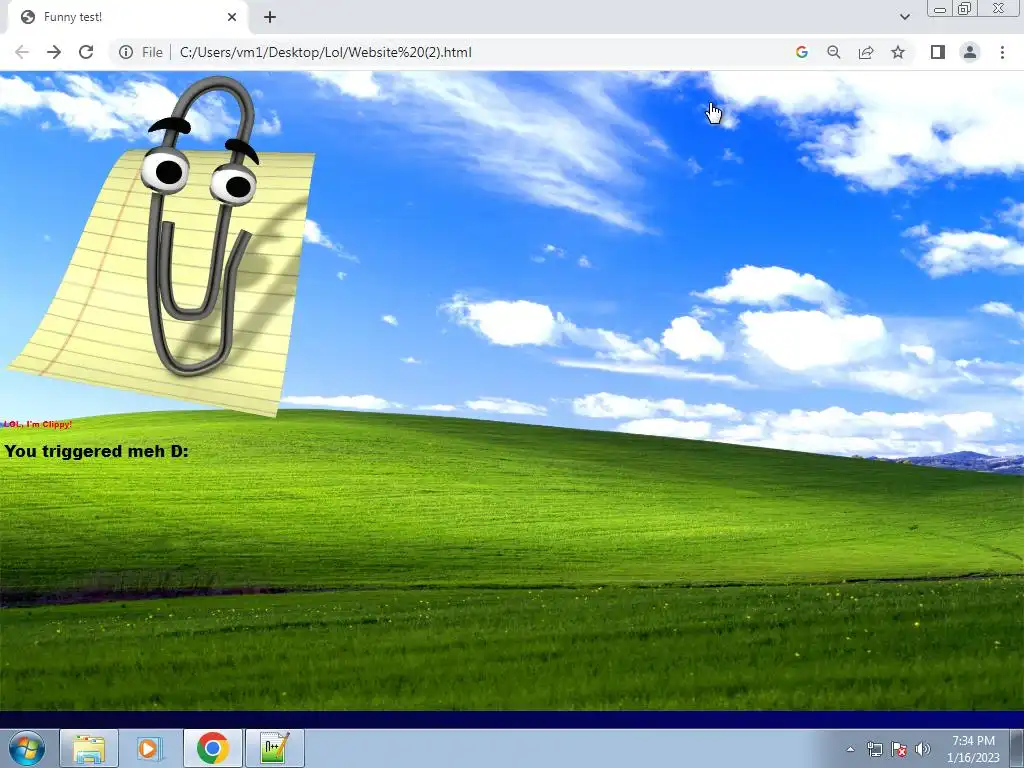The height and width of the screenshot is (768, 1024).
Task: Reload the current page
Action: [86, 52]
